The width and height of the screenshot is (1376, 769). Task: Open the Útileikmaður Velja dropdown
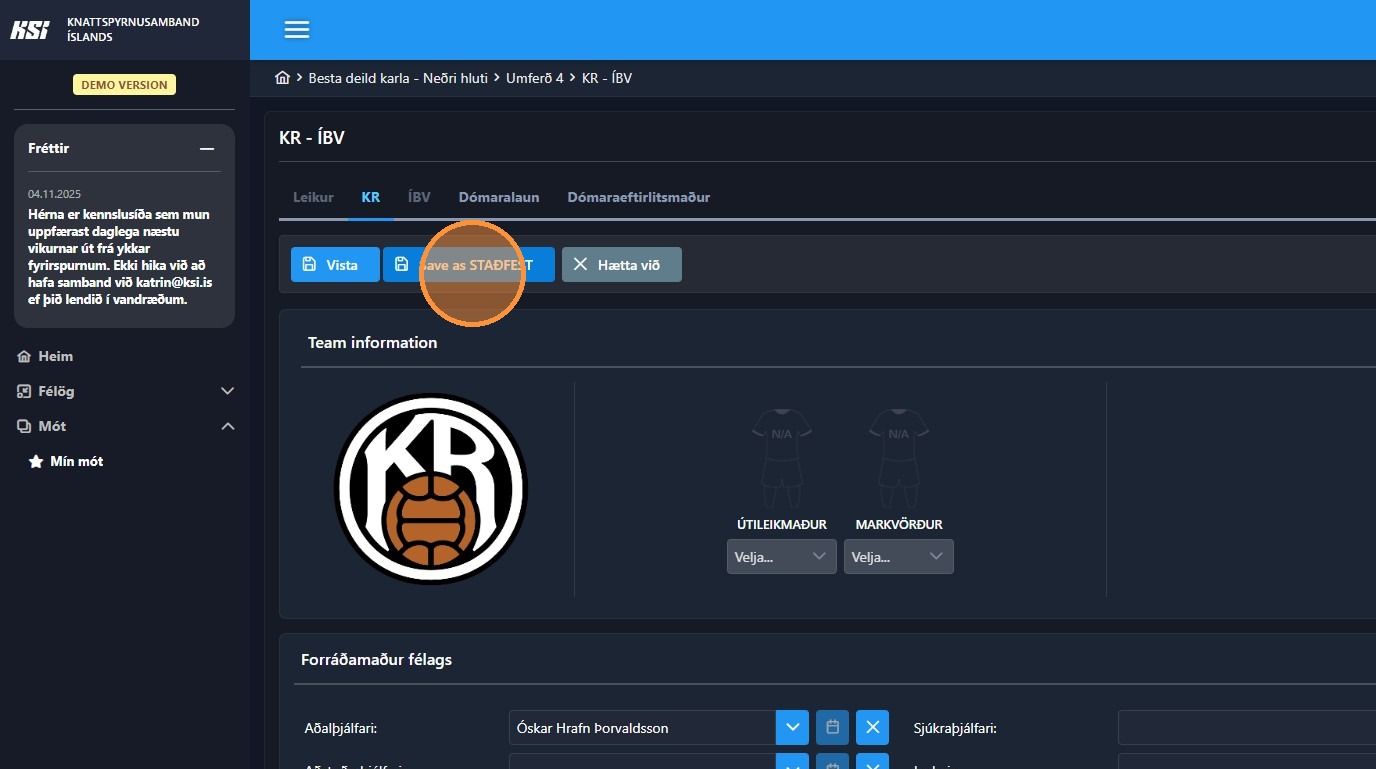[x=781, y=557]
